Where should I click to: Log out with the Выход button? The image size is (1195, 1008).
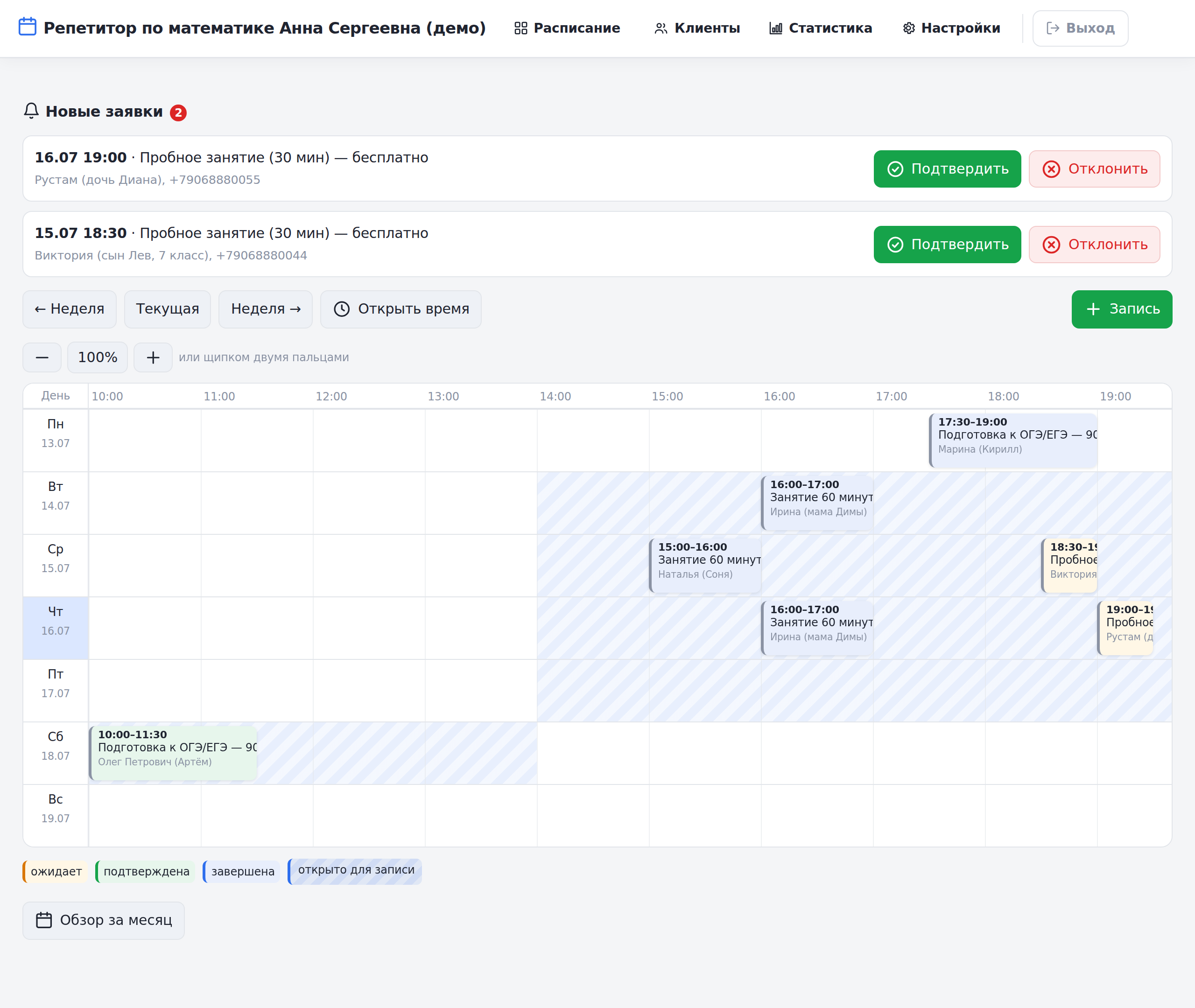coord(1080,28)
